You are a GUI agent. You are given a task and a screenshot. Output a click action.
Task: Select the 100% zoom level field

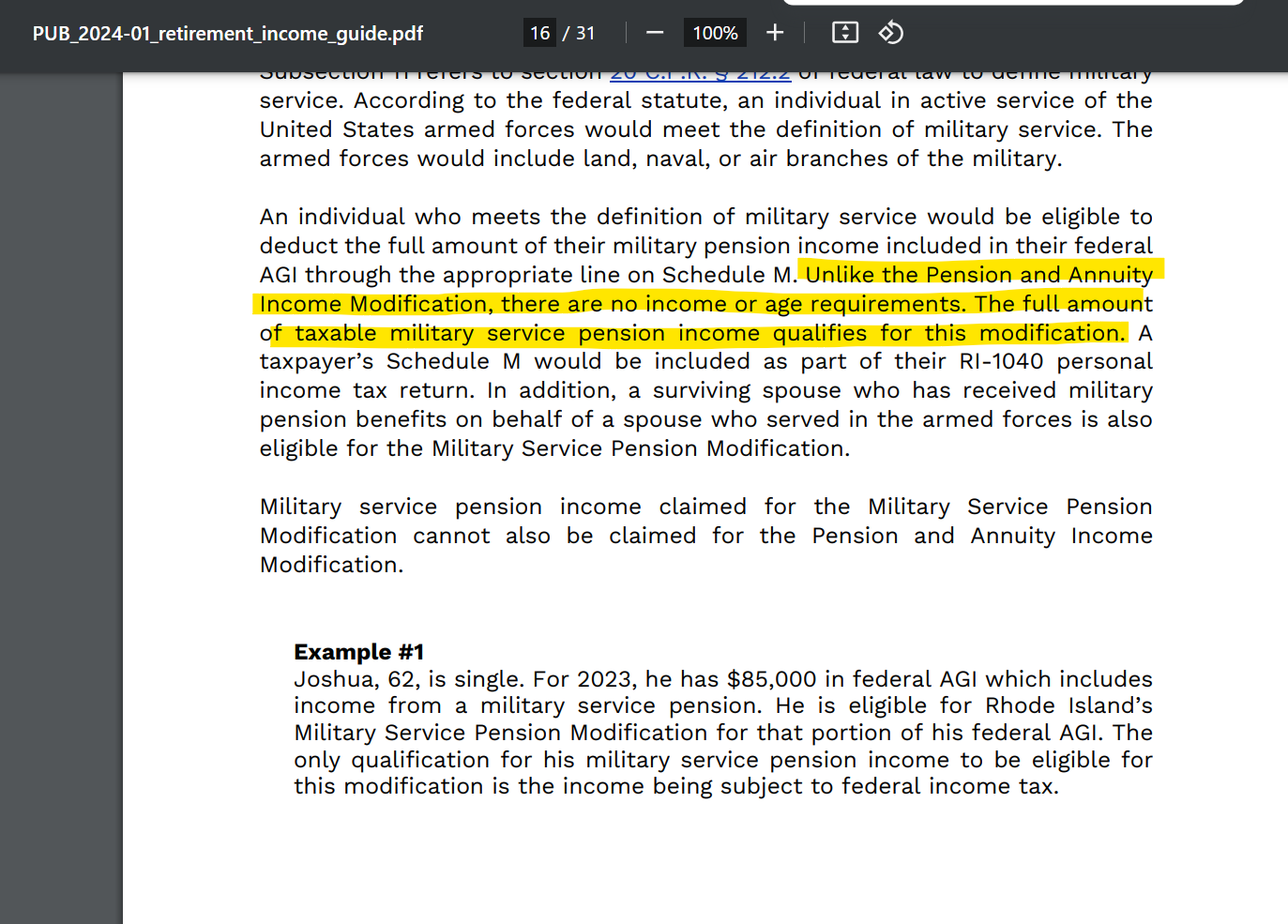[x=715, y=33]
